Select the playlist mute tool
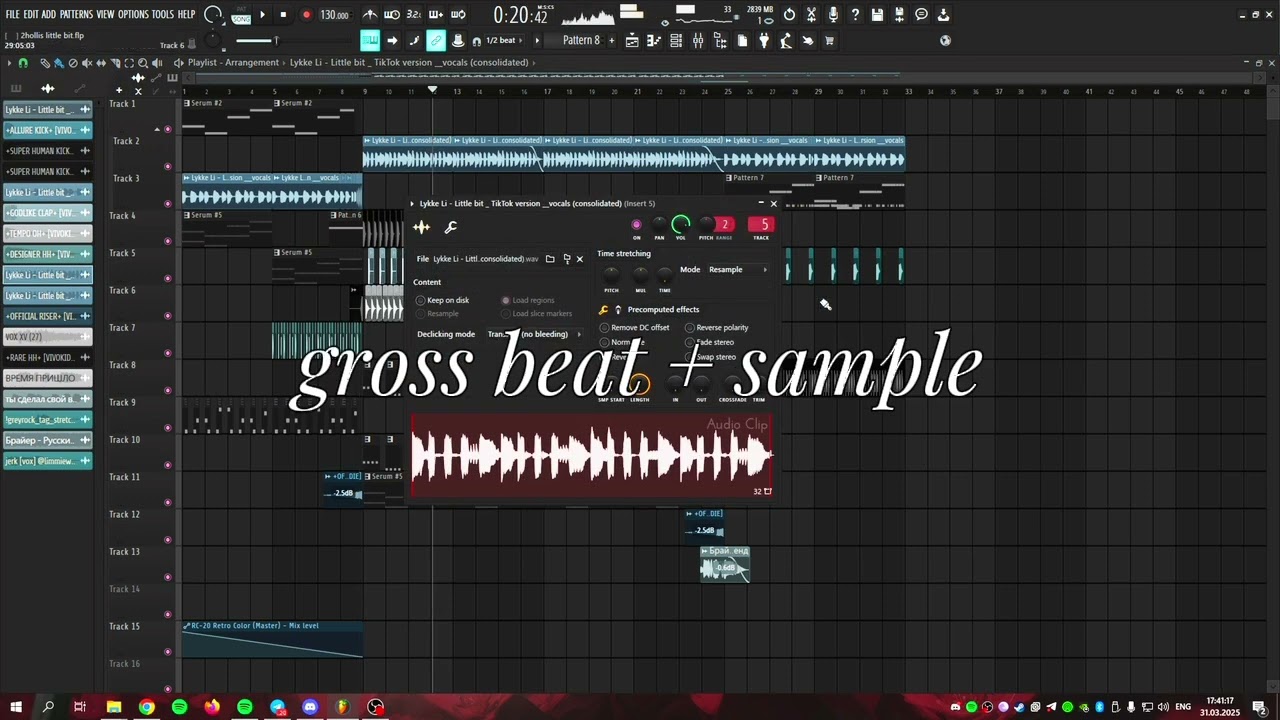 tap(87, 63)
